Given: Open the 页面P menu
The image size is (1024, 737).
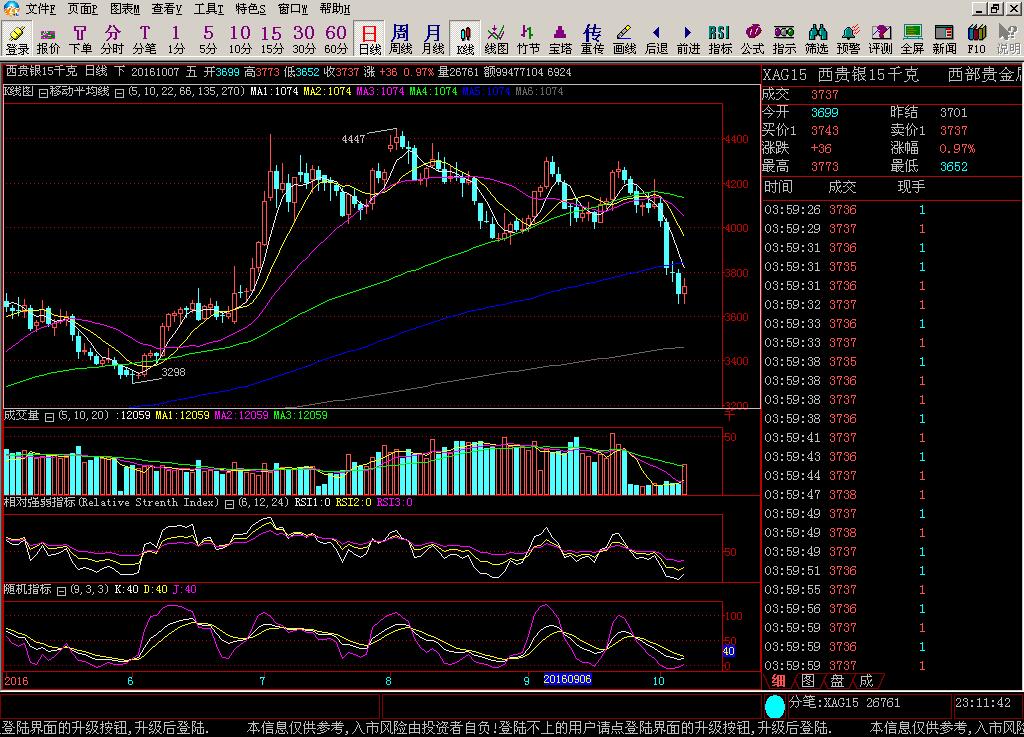Looking at the screenshot, I should tap(82, 8).
